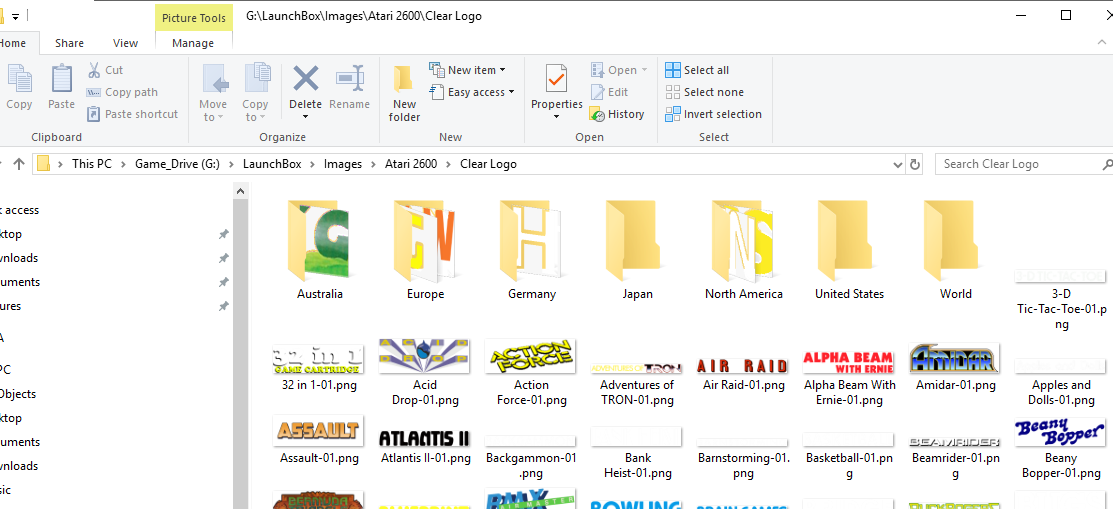Click the Cut scissors icon
This screenshot has width=1113, height=509.
[94, 70]
